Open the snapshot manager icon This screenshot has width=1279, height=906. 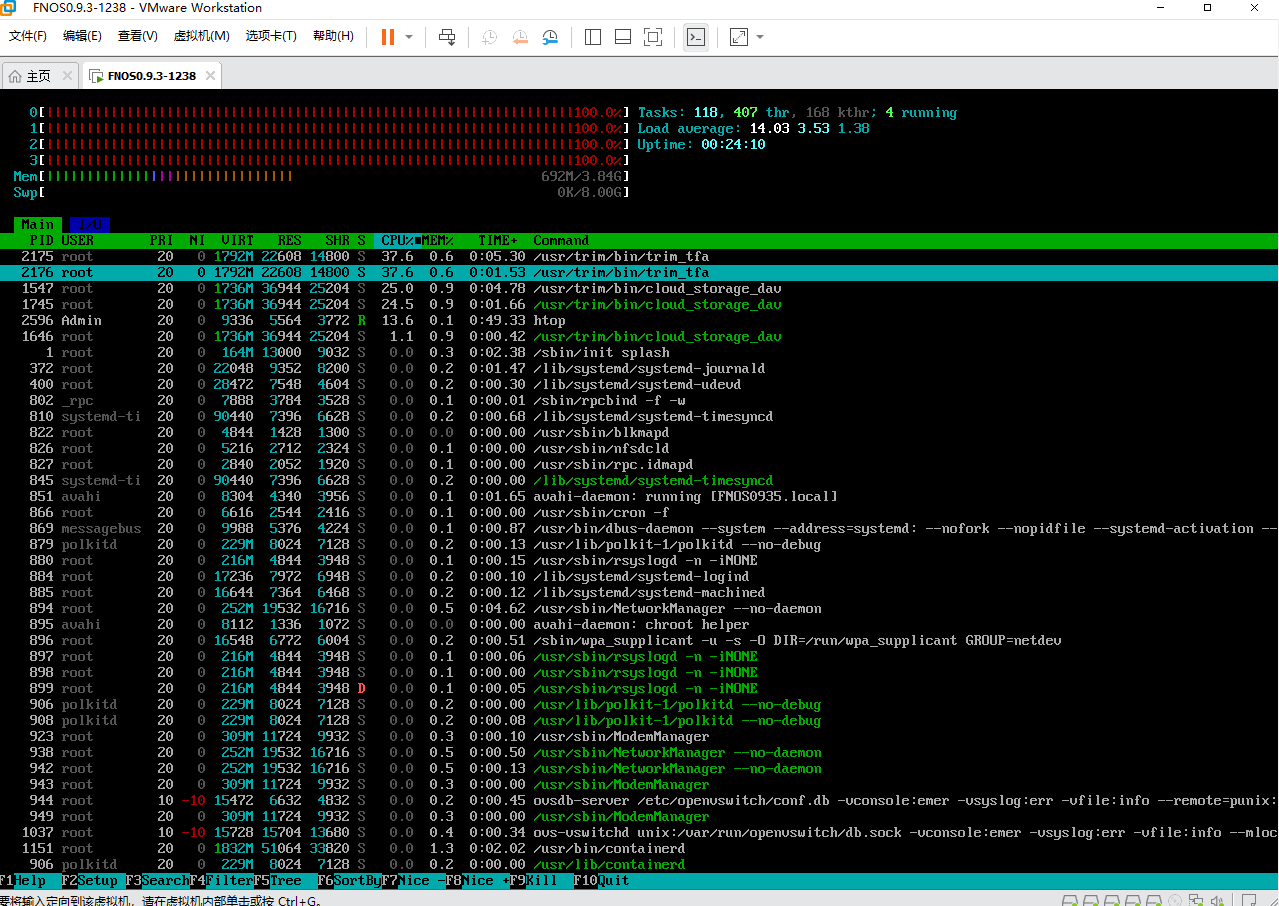(550, 37)
